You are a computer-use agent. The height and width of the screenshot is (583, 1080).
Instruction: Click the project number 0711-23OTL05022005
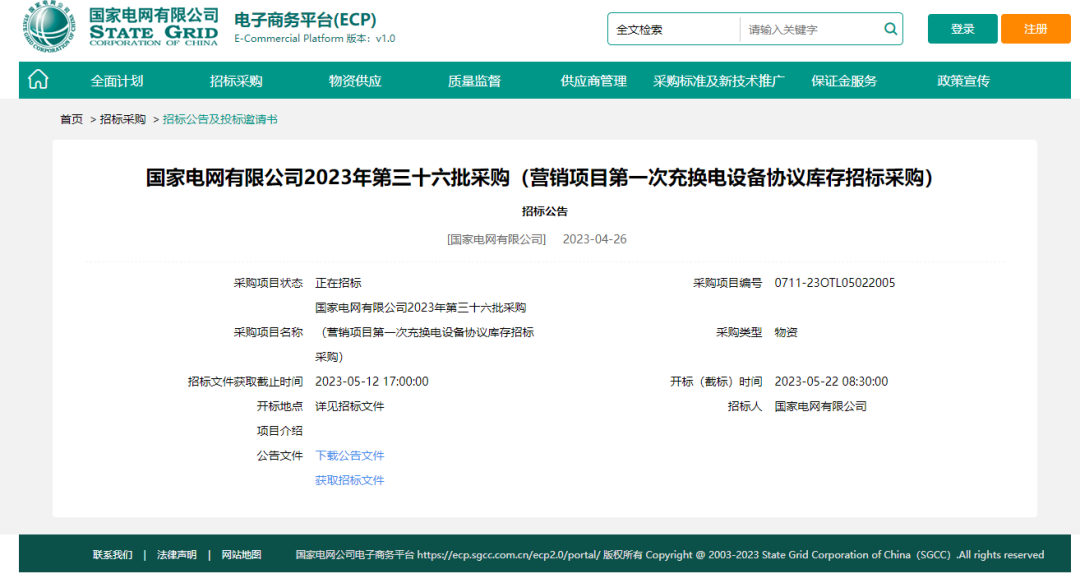pyautogui.click(x=835, y=283)
